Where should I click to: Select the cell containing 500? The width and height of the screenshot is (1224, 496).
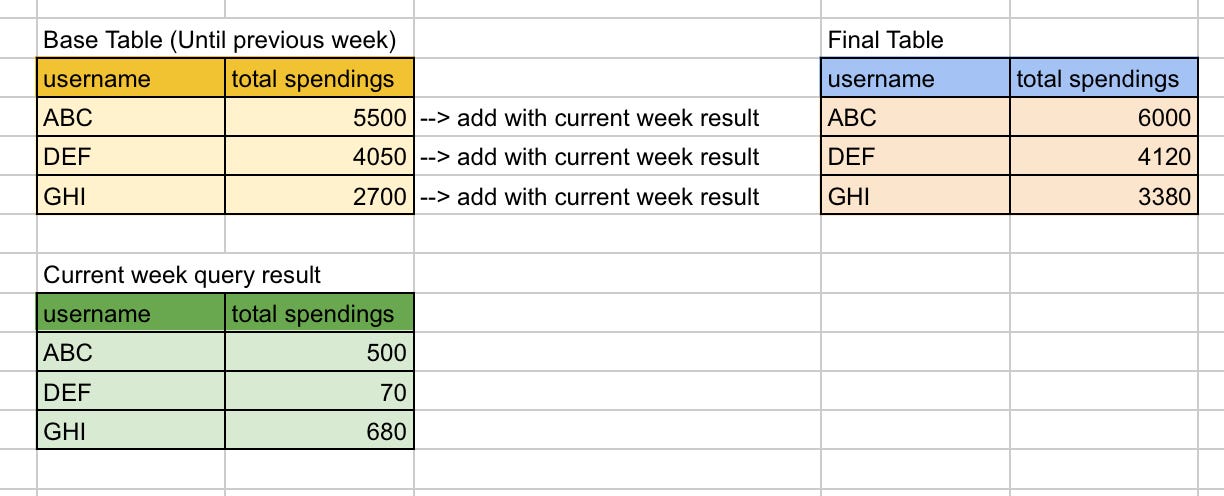[x=319, y=353]
